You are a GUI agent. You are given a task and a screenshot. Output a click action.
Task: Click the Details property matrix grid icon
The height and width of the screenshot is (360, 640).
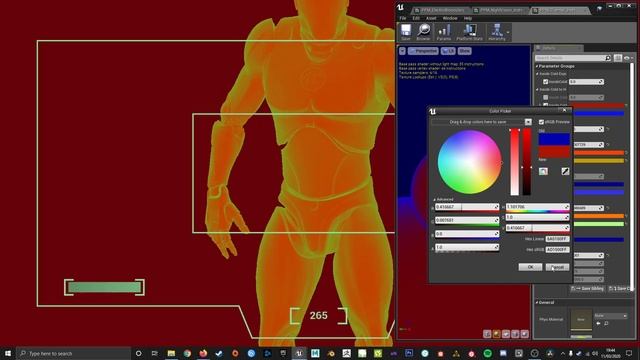click(x=618, y=58)
